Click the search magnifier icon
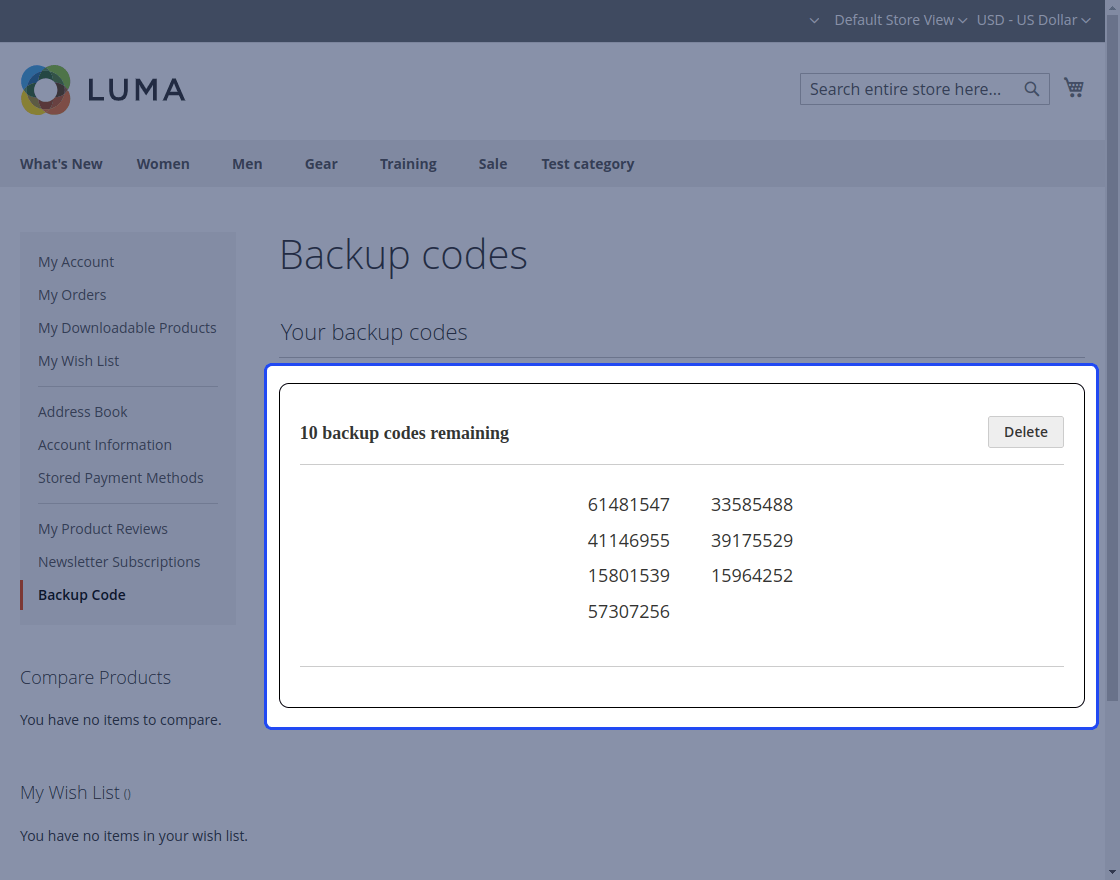This screenshot has height=880, width=1120. click(x=1032, y=89)
